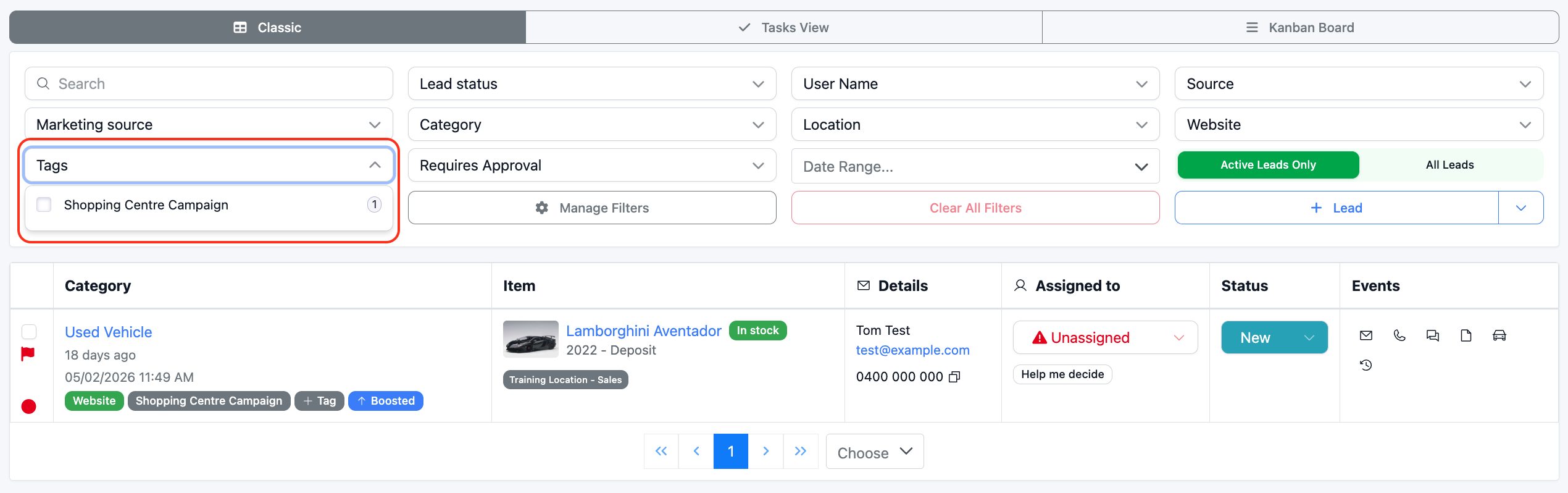Click the phone call event icon
This screenshot has height=493, width=1568.
pos(1399,335)
